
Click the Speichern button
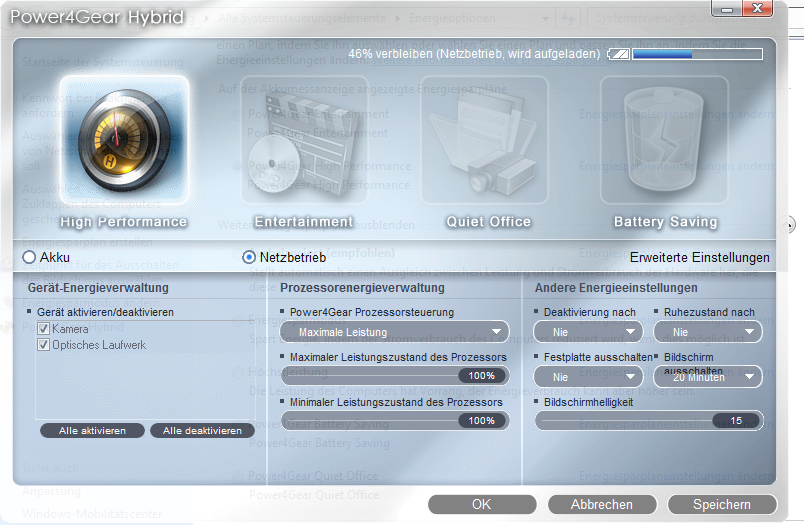(722, 504)
